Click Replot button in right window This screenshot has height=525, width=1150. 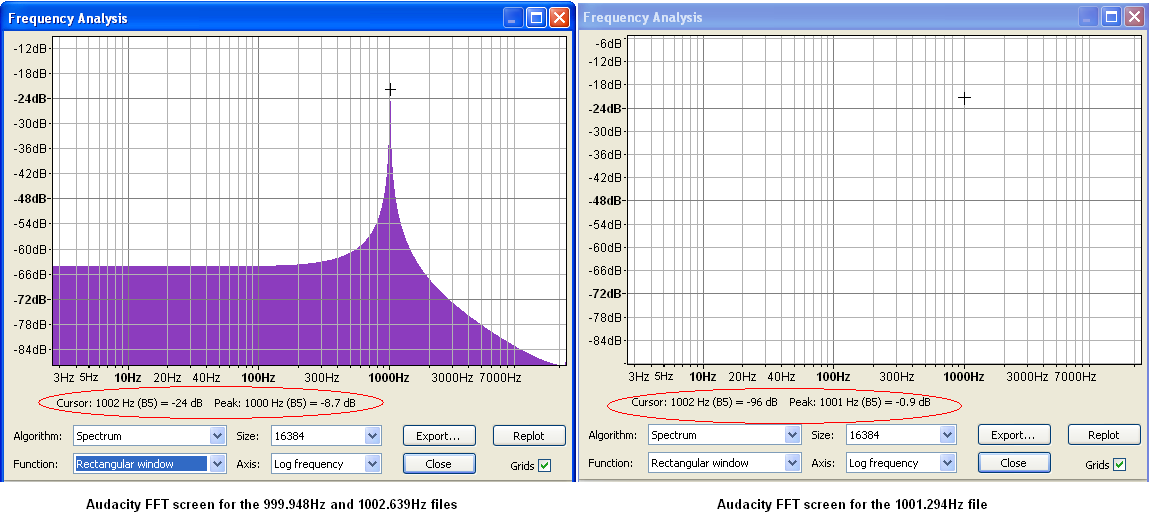[1104, 436]
